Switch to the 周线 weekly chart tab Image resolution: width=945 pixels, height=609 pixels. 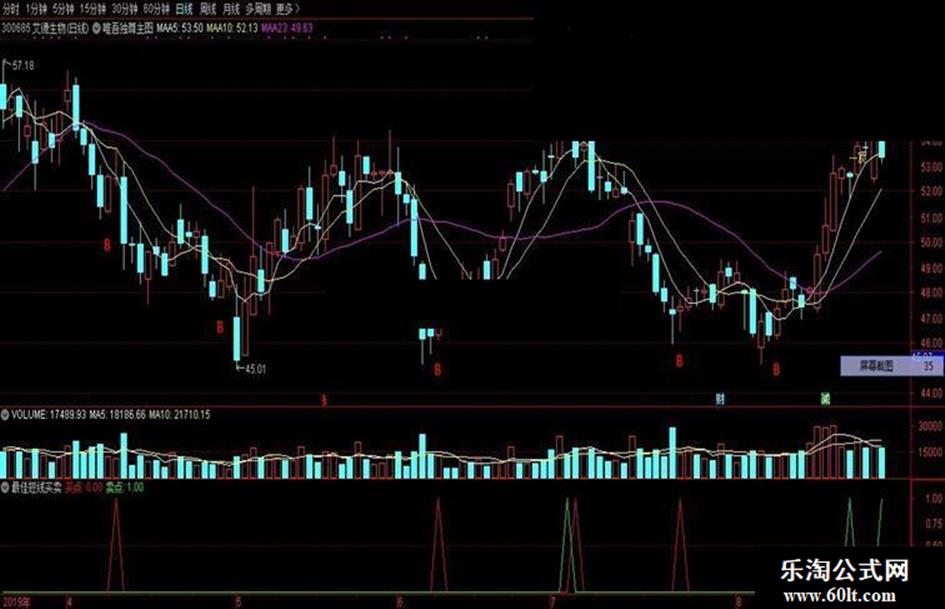208,9
